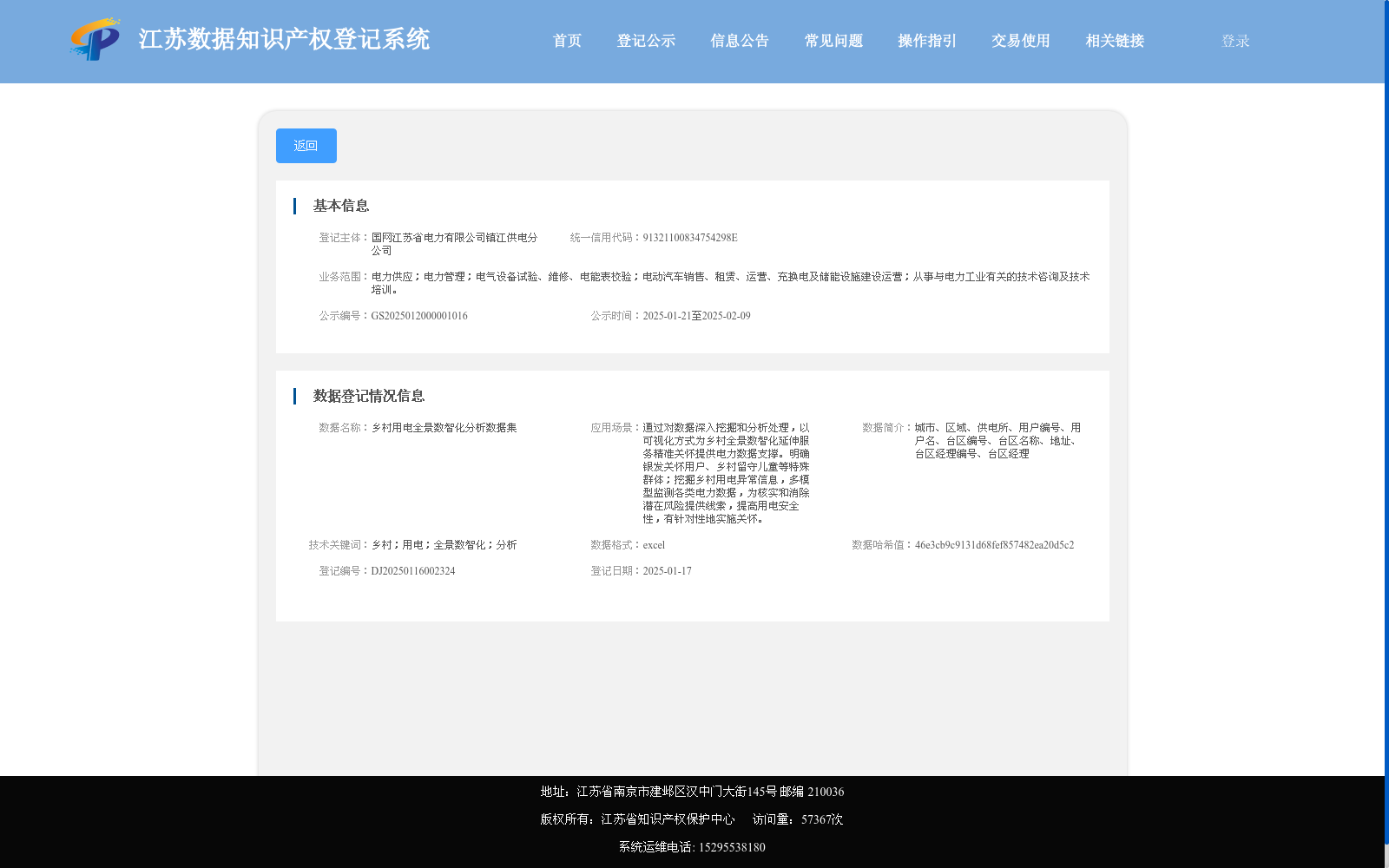Select the data format value excel
This screenshot has width=1389, height=868.
(x=654, y=545)
